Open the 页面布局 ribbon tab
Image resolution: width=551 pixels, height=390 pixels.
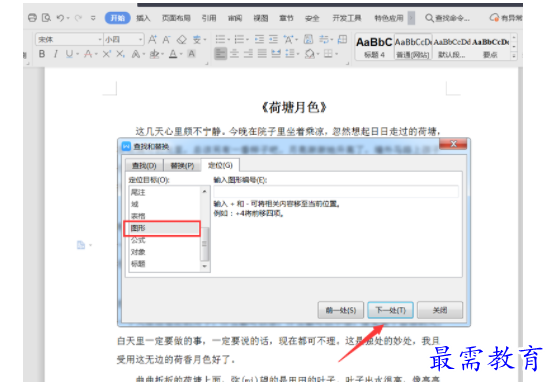[176, 18]
